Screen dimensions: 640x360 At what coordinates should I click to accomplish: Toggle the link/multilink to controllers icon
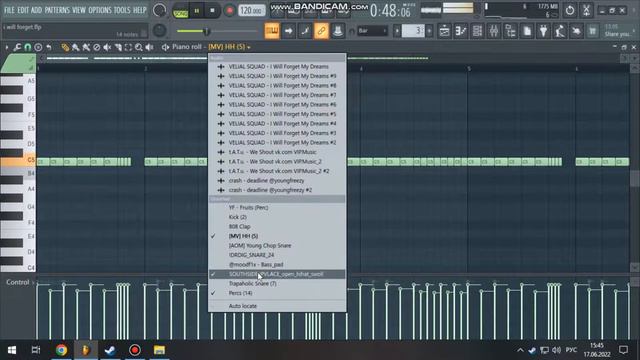tap(321, 31)
